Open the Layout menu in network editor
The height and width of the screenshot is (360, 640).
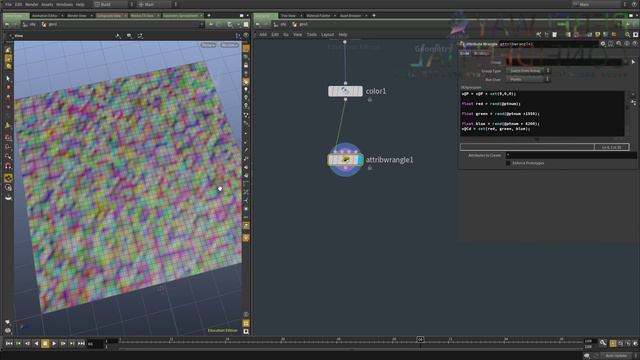[x=327, y=35]
